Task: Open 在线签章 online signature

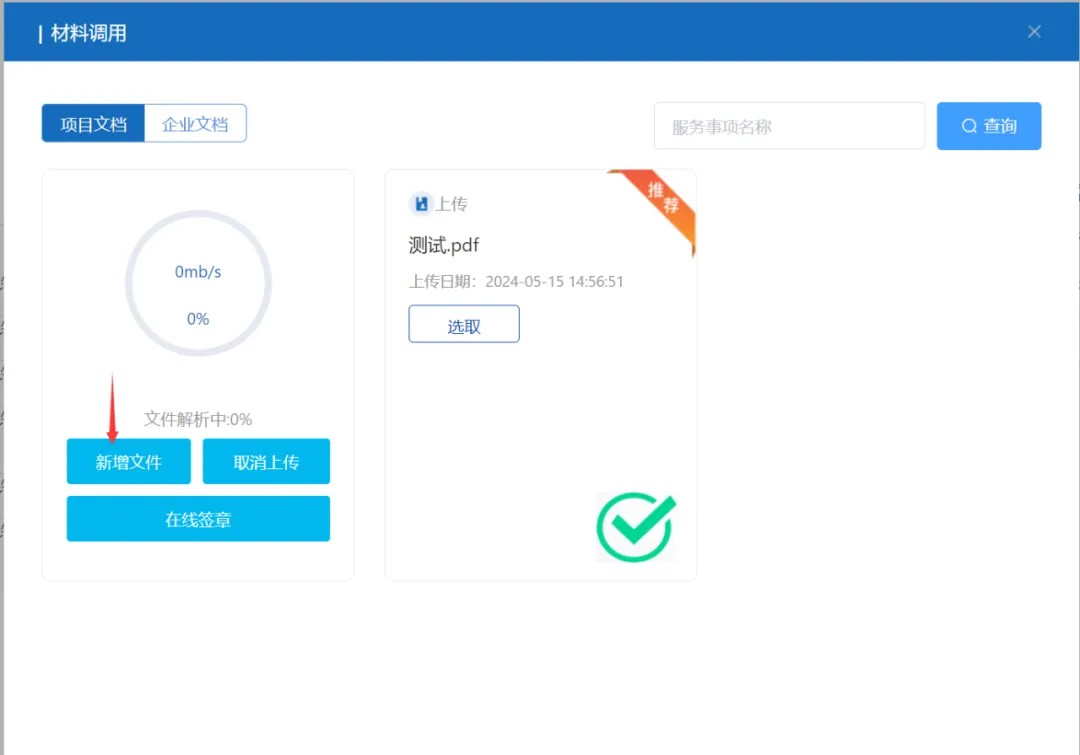Action: [198, 519]
